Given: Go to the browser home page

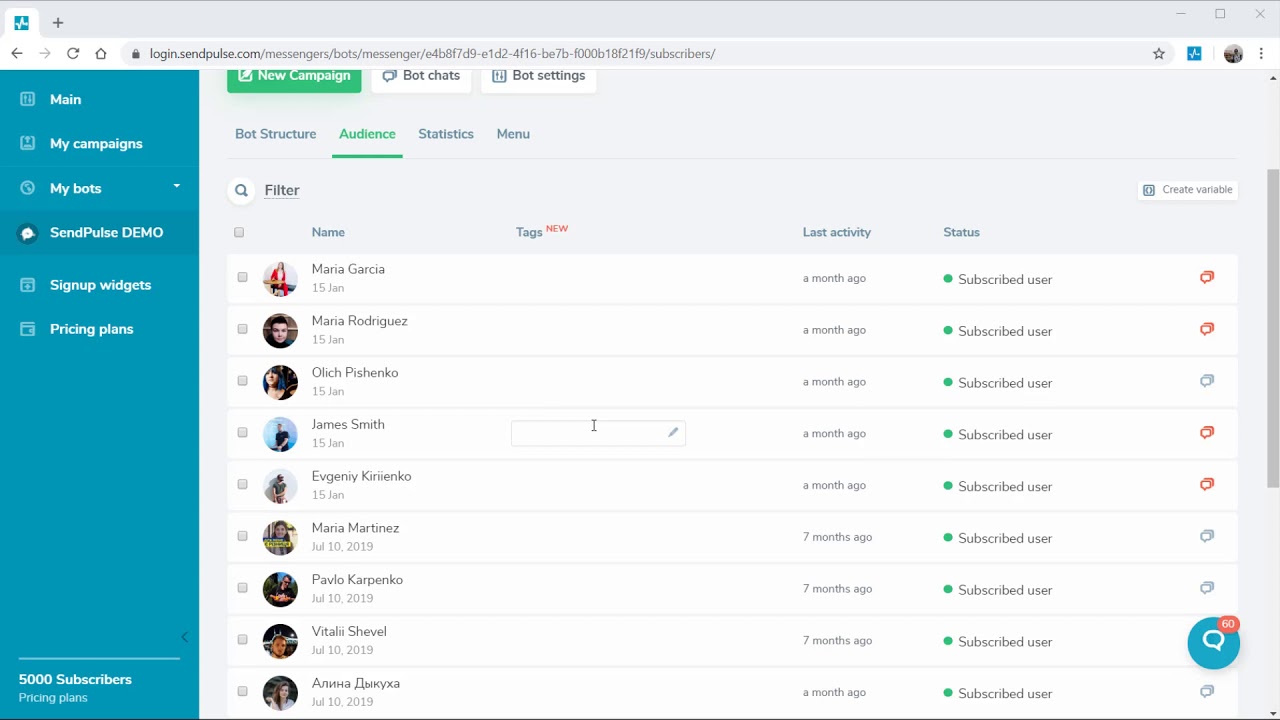Looking at the screenshot, I should (101, 54).
